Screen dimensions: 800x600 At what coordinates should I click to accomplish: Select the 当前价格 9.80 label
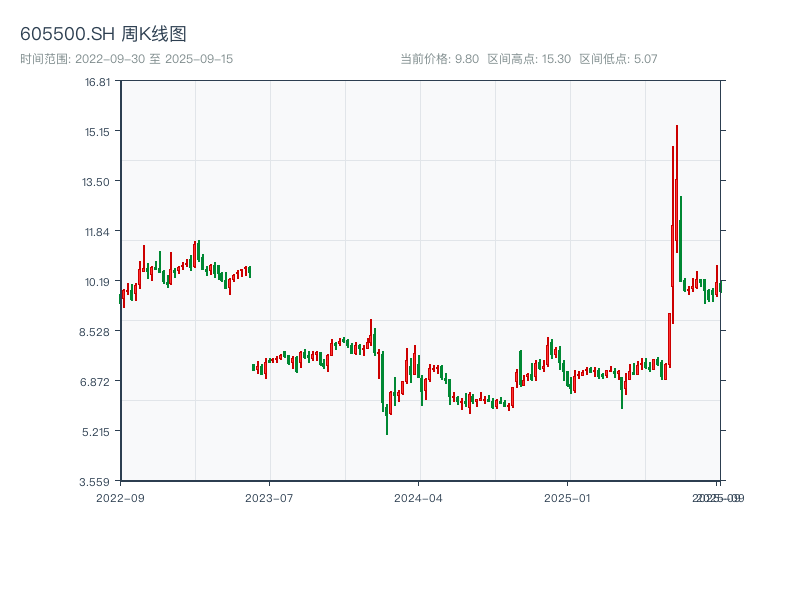pos(439,59)
